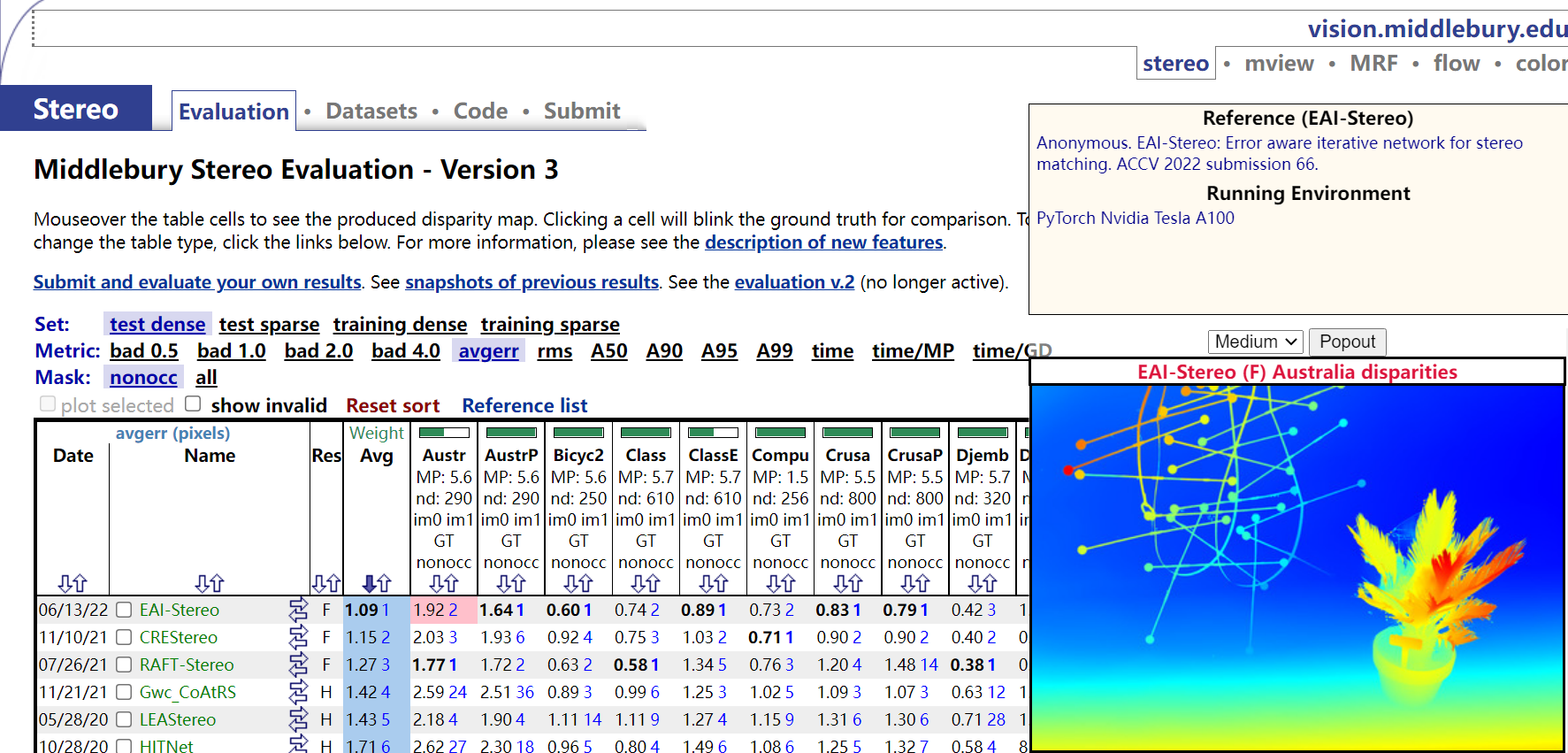Sort by weighted Avg column arrows
Image resolution: width=1568 pixels, height=753 pixels.
click(x=377, y=583)
